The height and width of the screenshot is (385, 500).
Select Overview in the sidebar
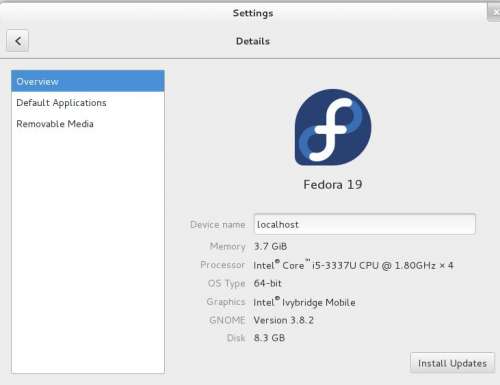[88, 81]
